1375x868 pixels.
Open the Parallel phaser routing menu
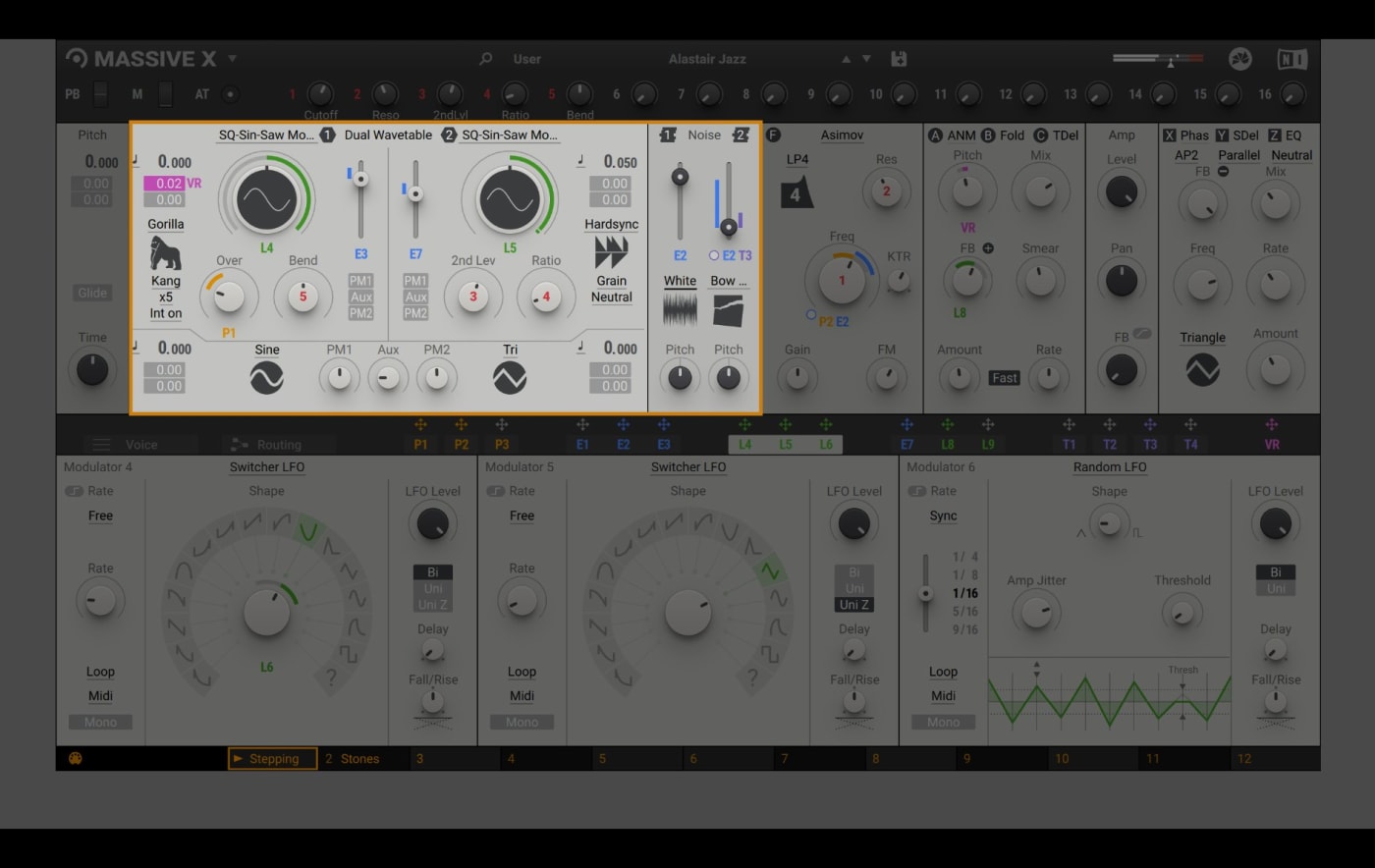coord(1238,155)
